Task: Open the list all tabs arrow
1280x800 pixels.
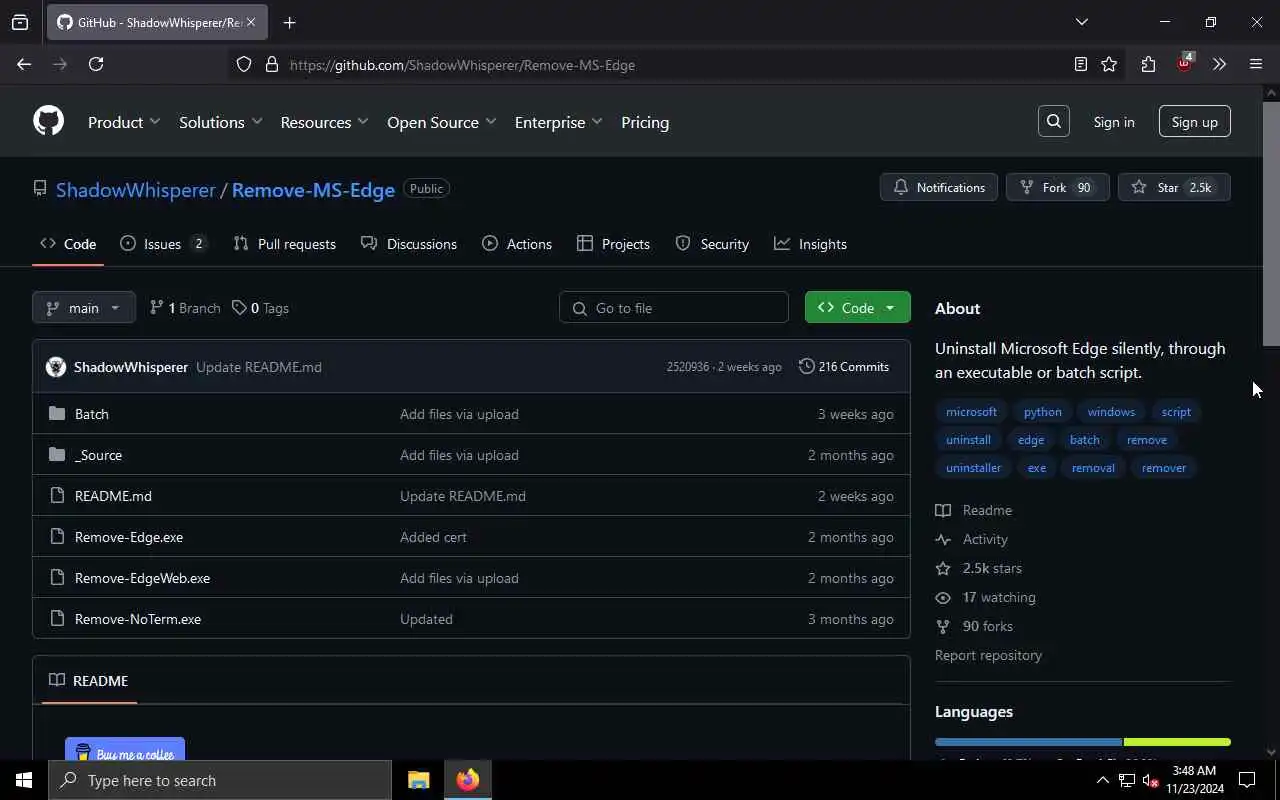Action: pyautogui.click(x=1081, y=22)
